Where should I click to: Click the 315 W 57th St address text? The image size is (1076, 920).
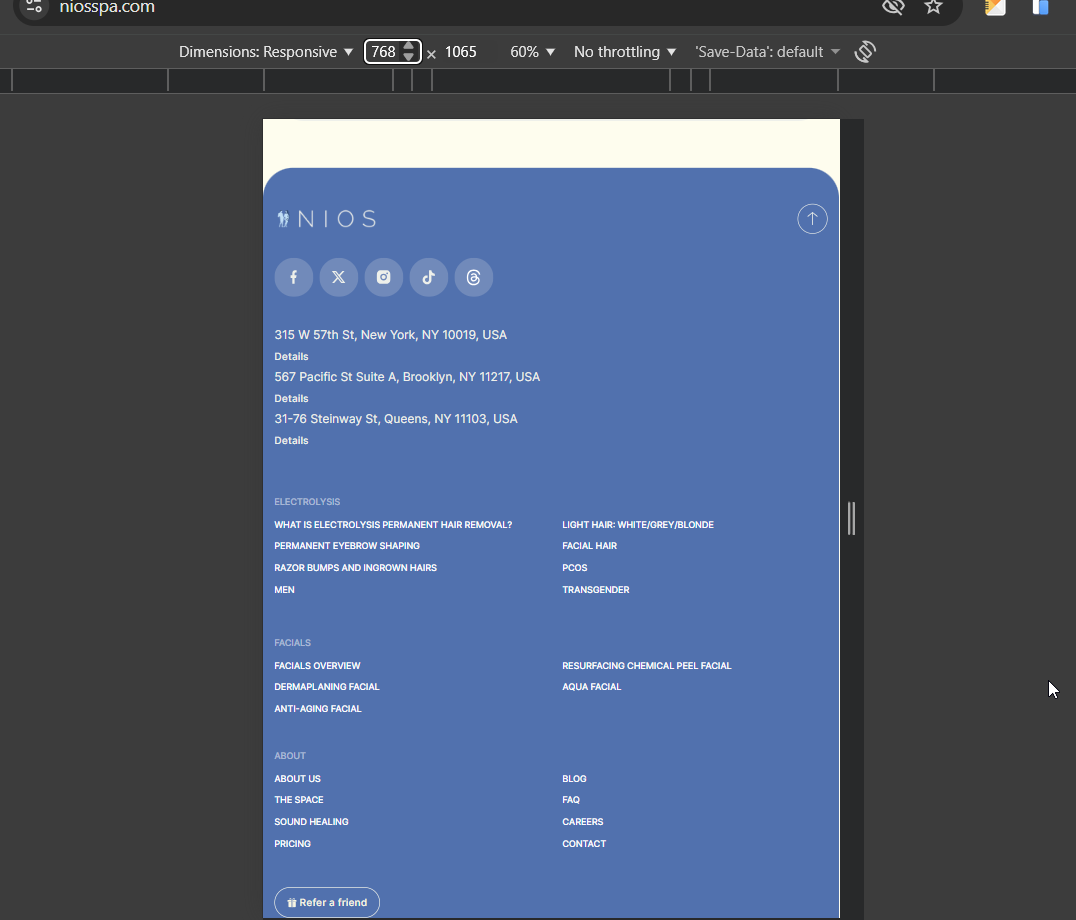pyautogui.click(x=390, y=335)
